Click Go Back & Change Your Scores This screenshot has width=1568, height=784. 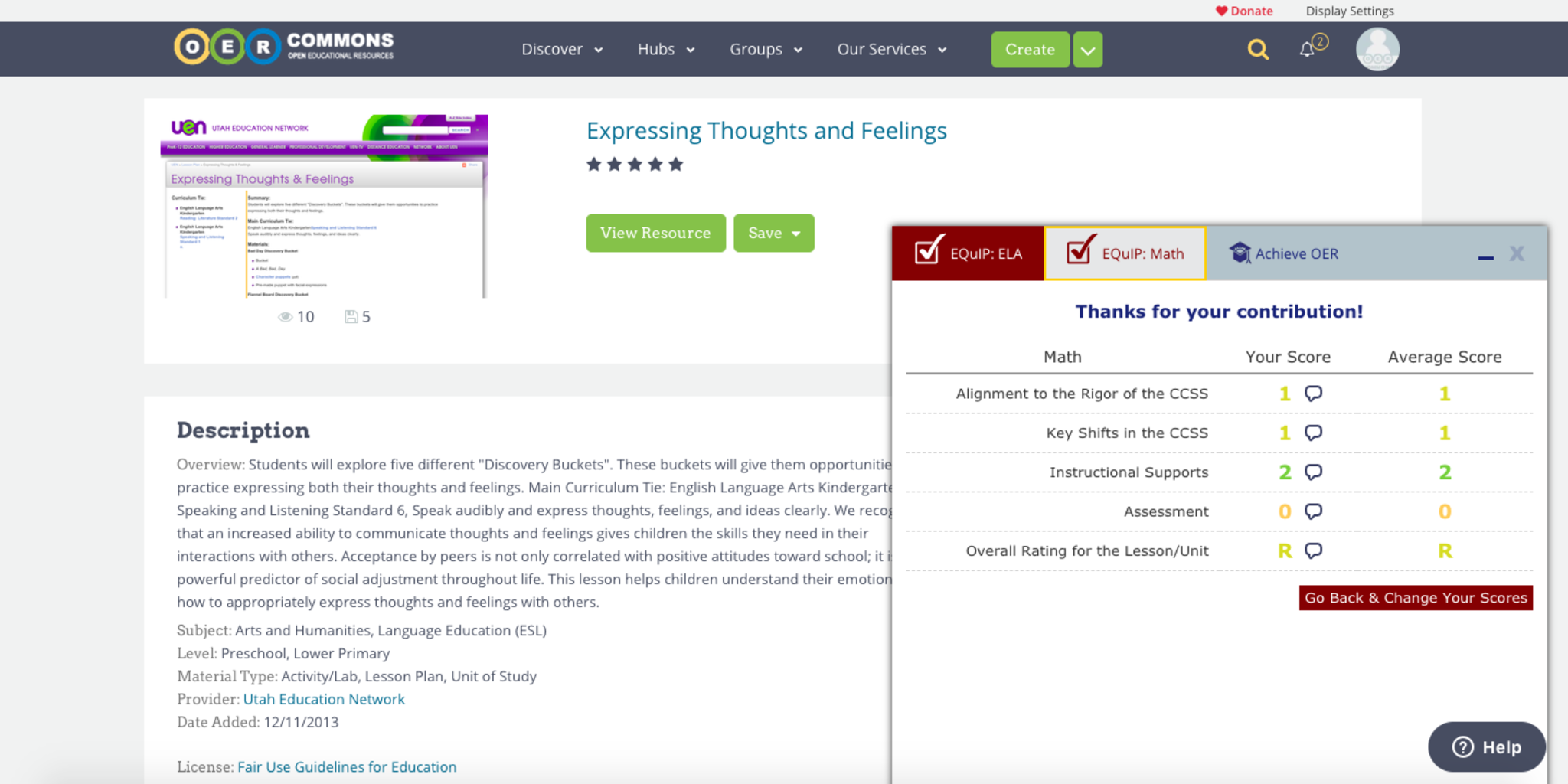pos(1416,598)
